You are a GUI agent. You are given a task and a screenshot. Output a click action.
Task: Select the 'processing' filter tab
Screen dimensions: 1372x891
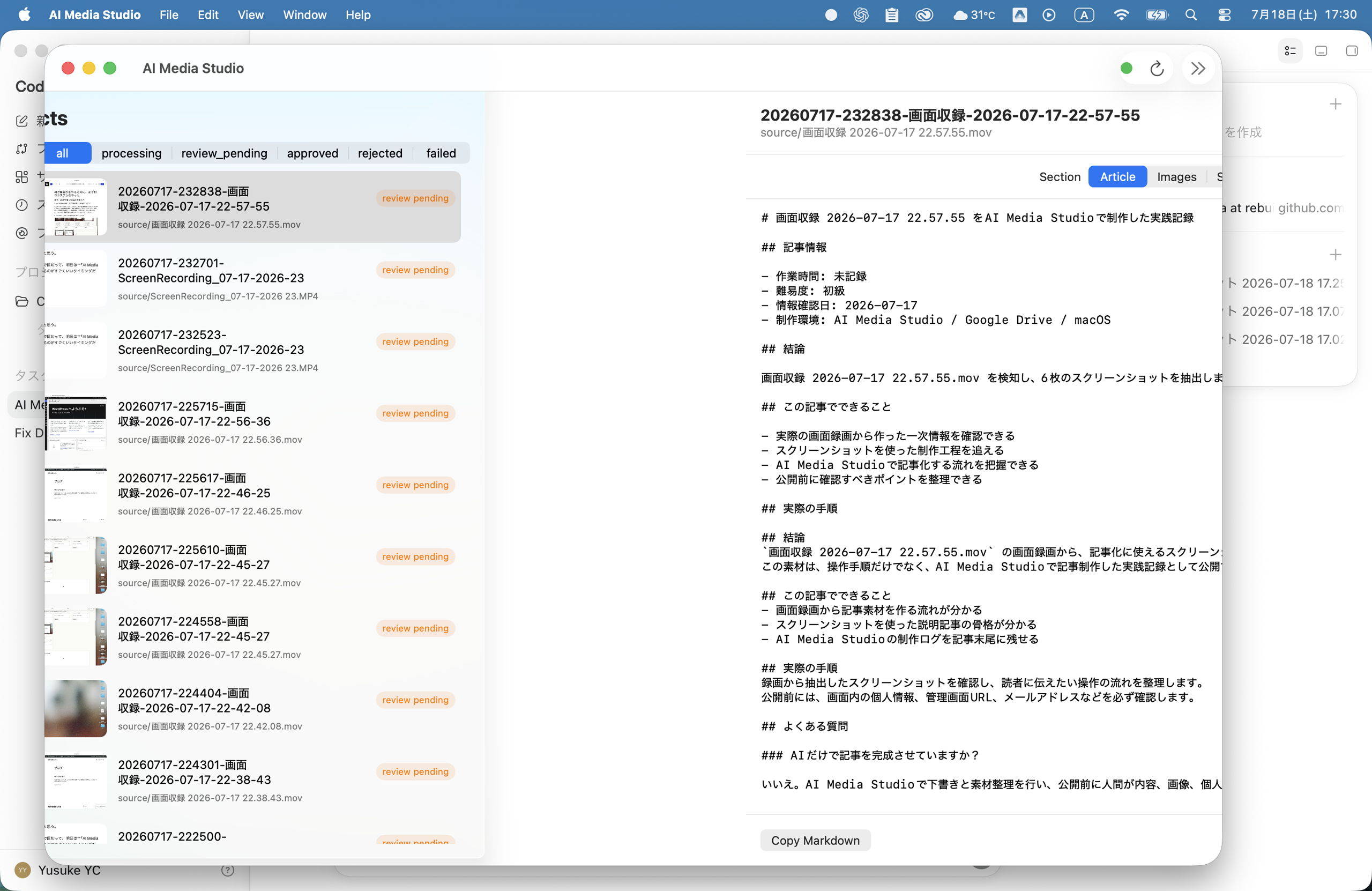[131, 153]
